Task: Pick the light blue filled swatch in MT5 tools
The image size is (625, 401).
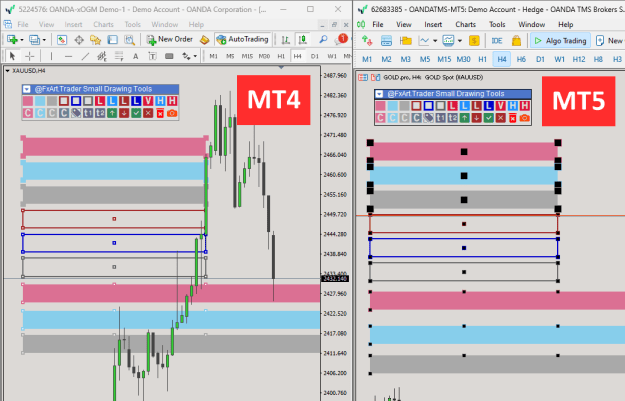Action: (393, 106)
